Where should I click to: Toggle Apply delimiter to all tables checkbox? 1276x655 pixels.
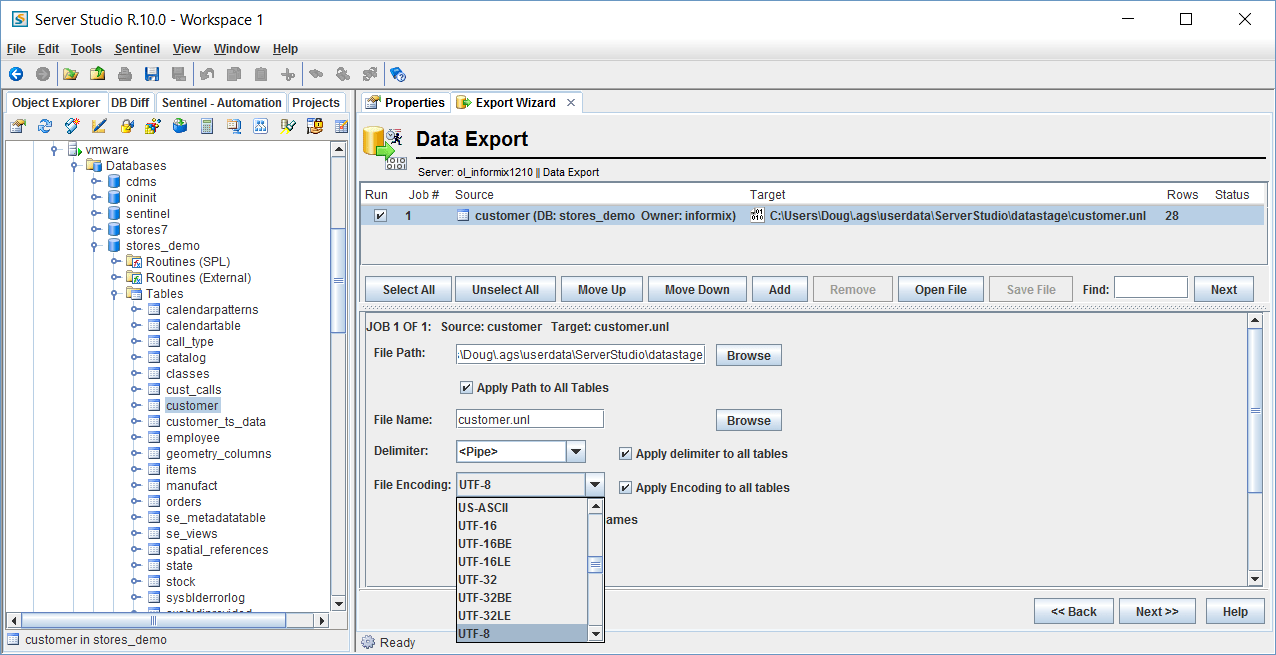click(x=625, y=453)
